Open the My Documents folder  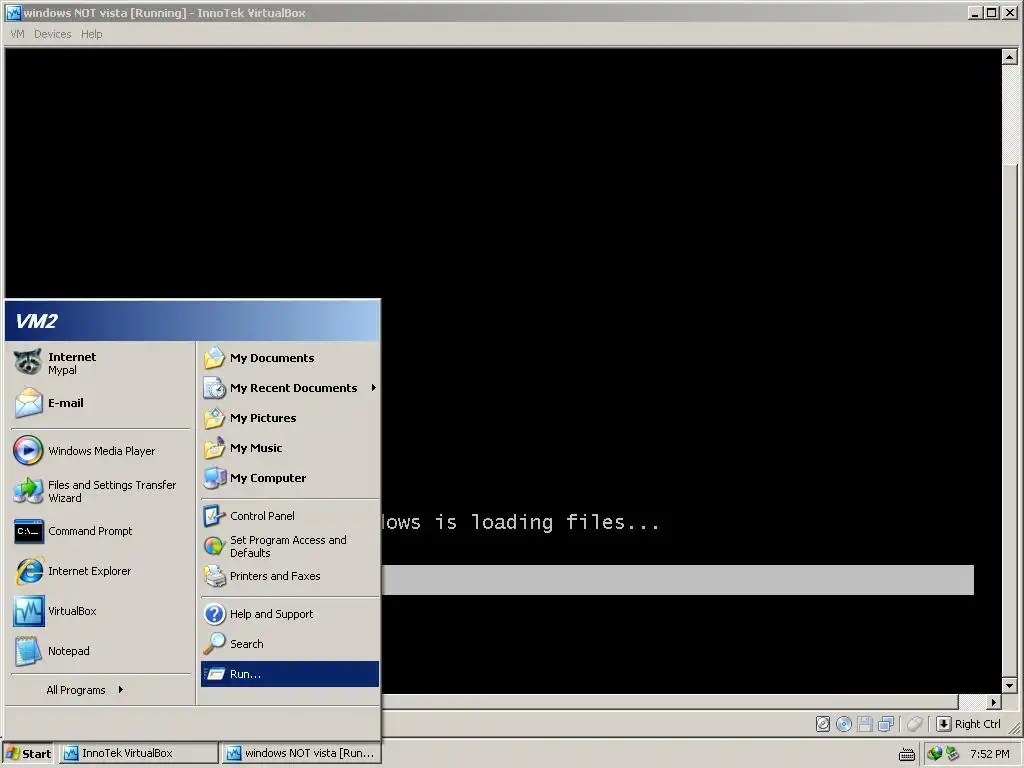(290, 358)
